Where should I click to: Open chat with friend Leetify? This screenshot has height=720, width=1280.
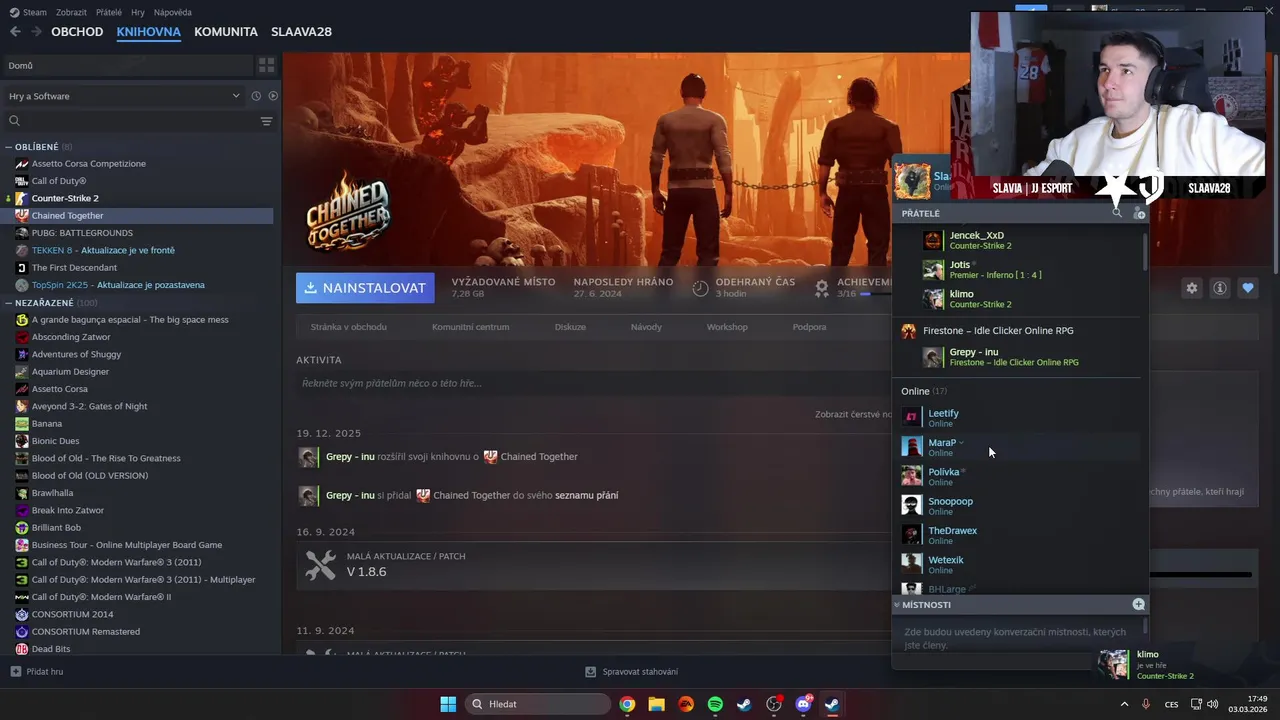point(1018,418)
